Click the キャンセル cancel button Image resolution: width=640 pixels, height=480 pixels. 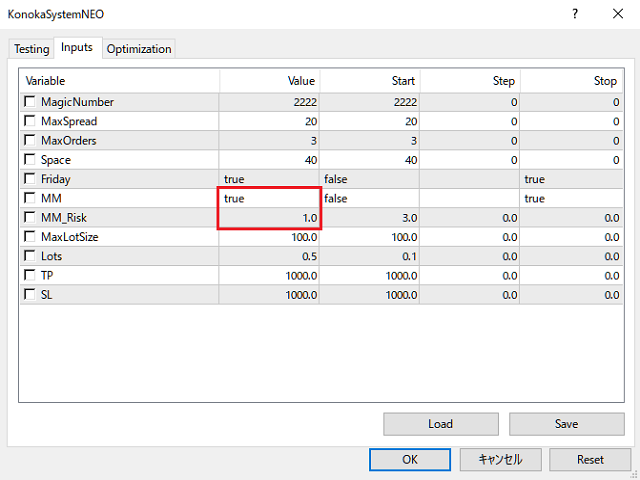click(x=500, y=460)
